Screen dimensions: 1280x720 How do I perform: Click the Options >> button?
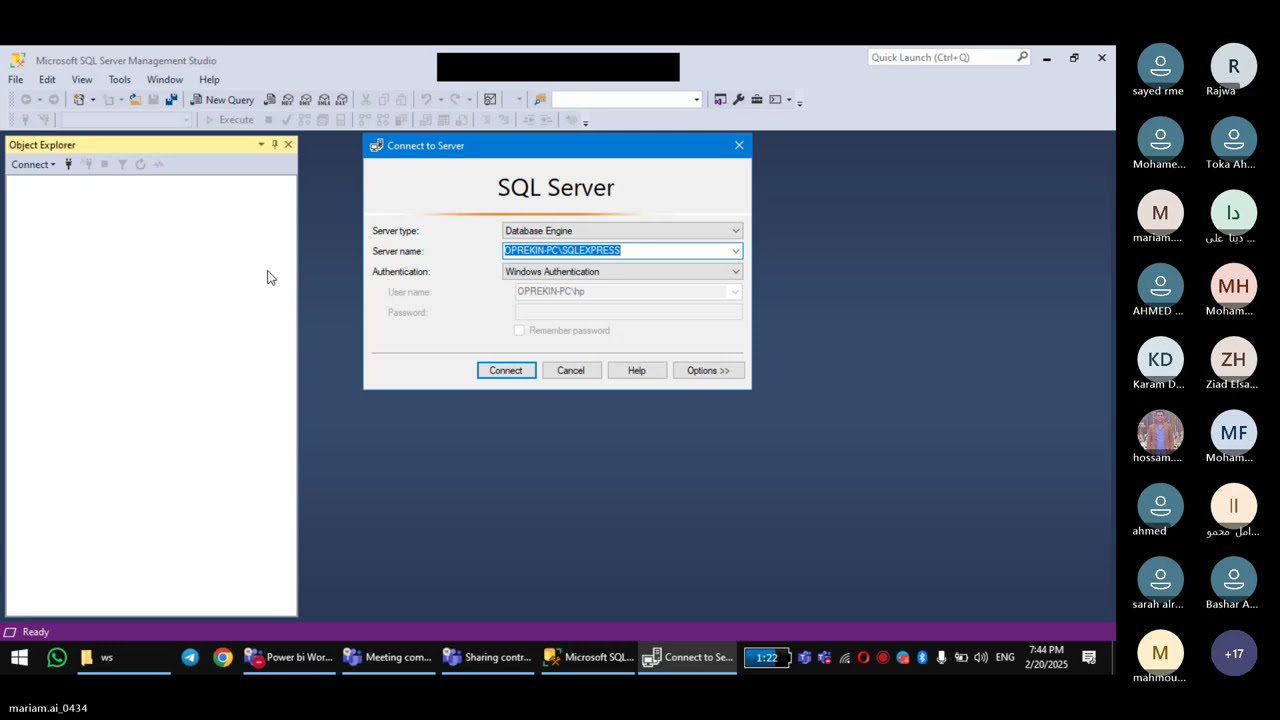pos(708,370)
